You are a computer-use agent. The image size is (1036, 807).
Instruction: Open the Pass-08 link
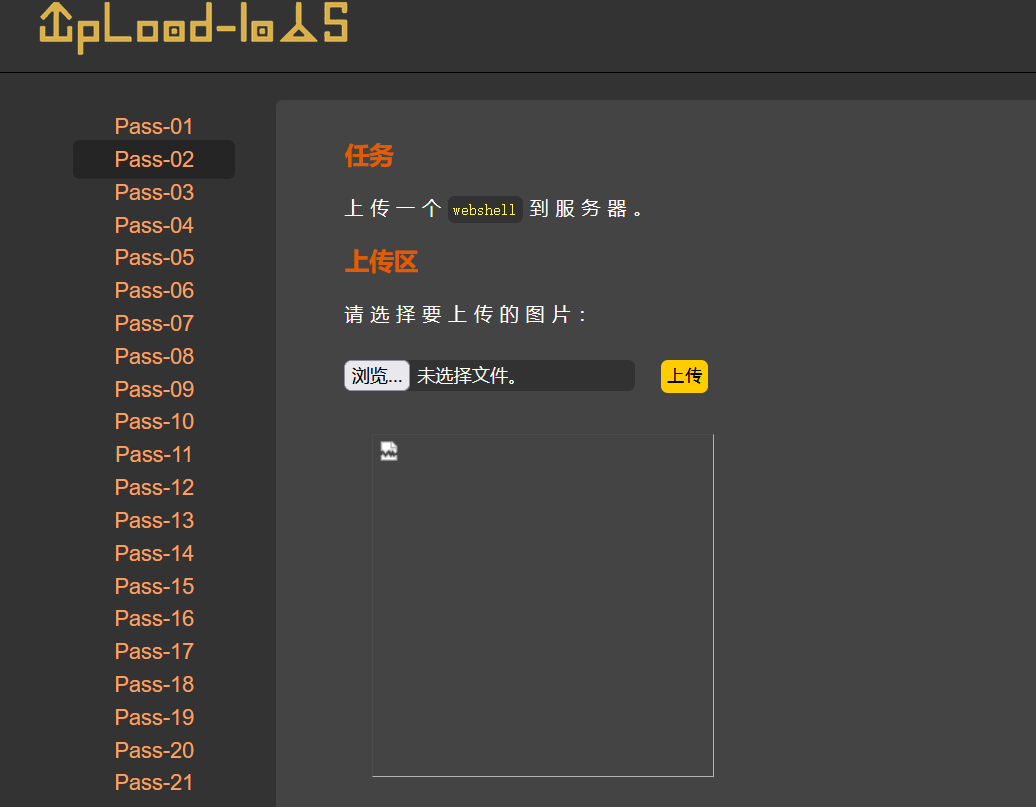154,356
